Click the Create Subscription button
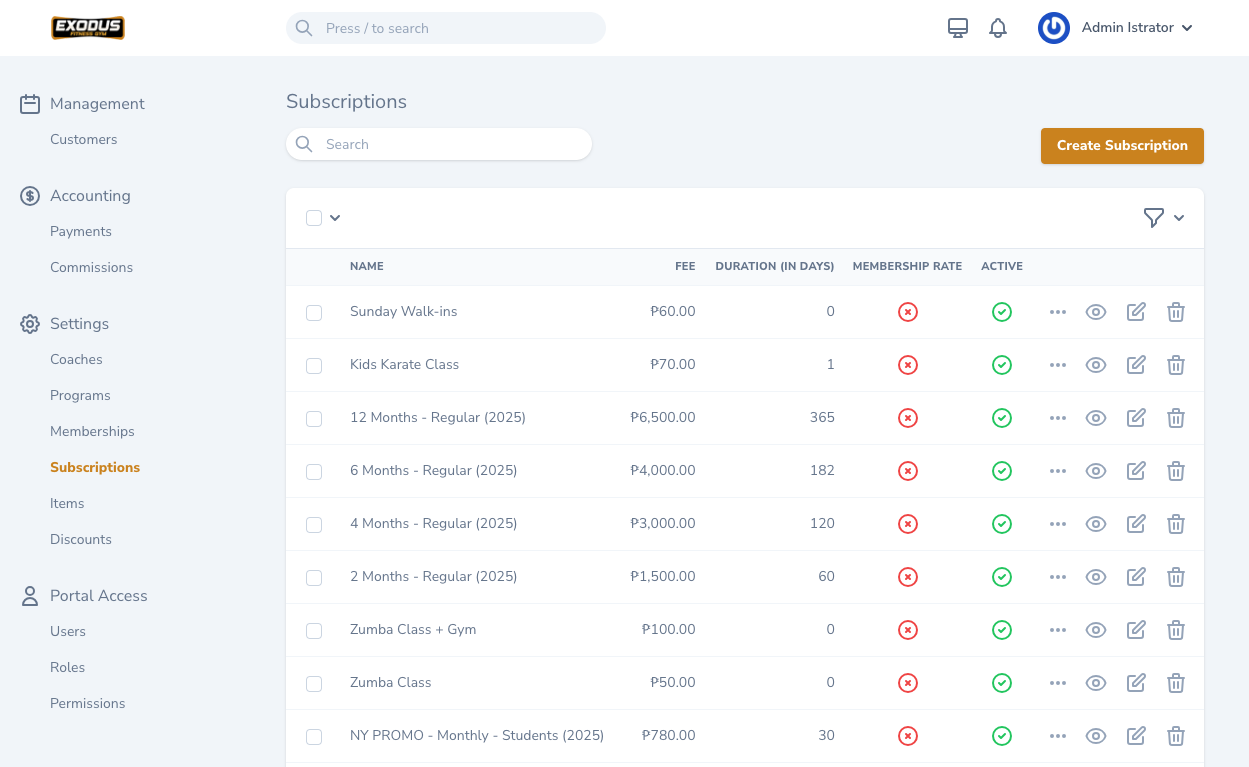This screenshot has width=1249, height=767. [x=1122, y=145]
